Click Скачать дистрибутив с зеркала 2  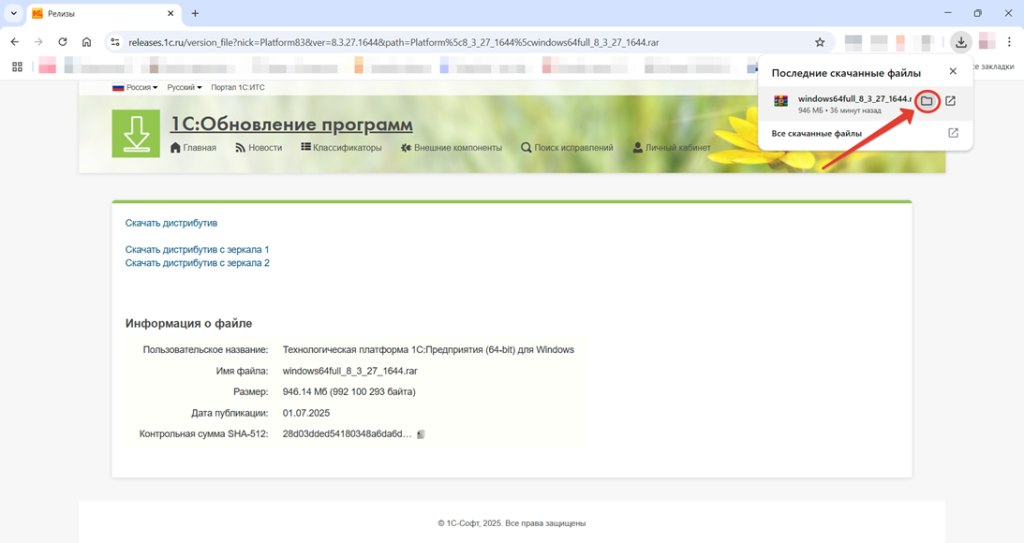197,263
